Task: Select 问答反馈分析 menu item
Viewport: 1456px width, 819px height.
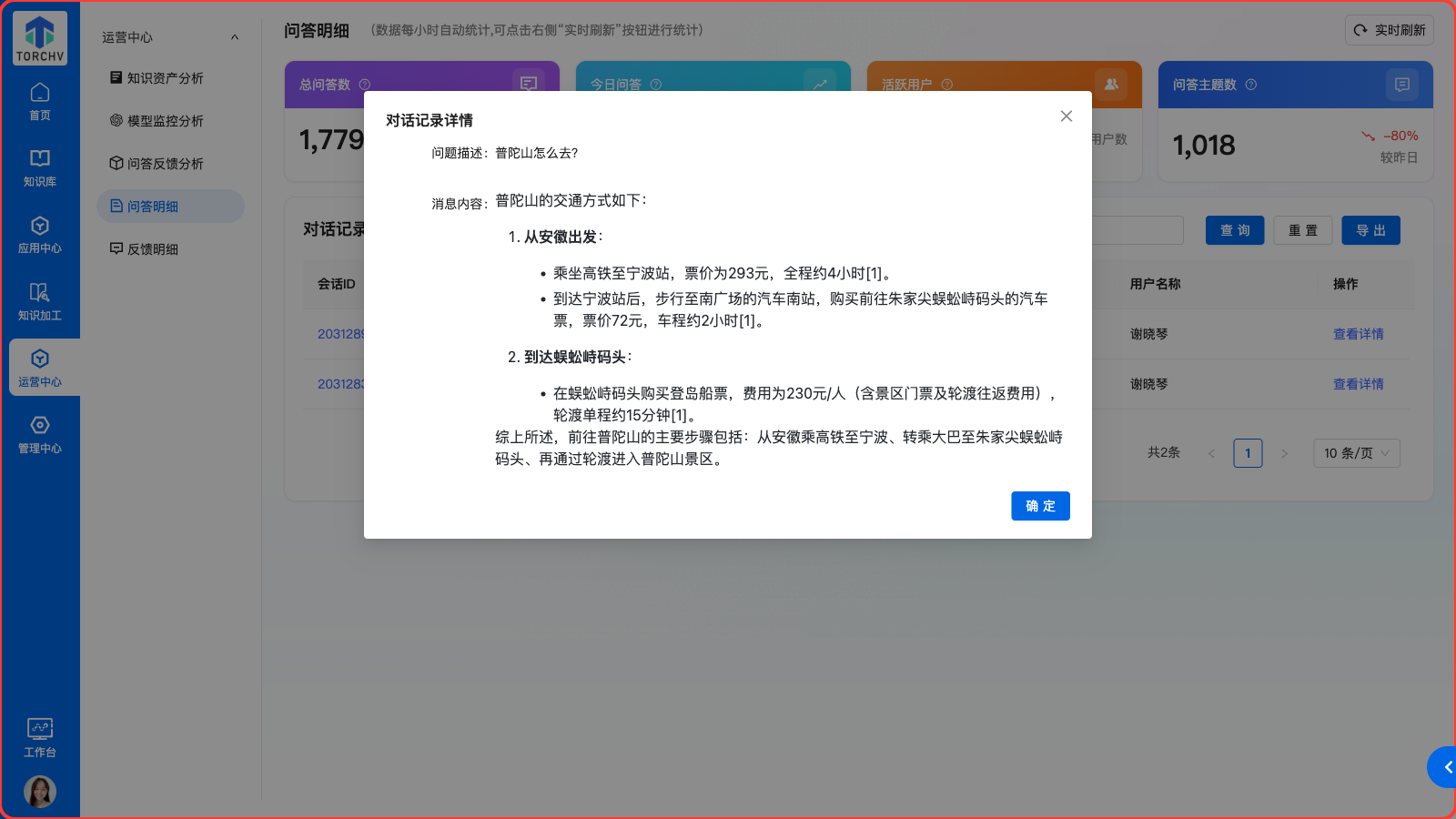Action: [x=165, y=164]
